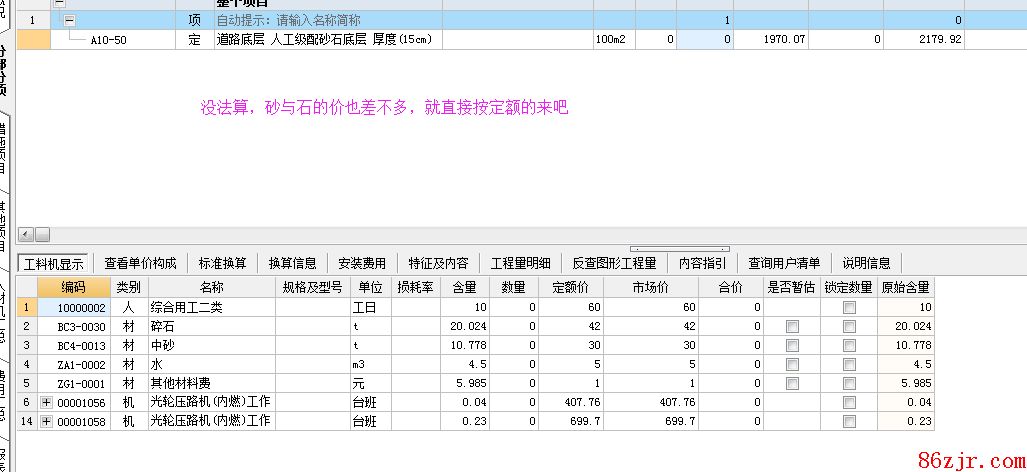The width and height of the screenshot is (1027, 472).
Task: Collapse the item row 1 tree node
Action: [x=69, y=20]
